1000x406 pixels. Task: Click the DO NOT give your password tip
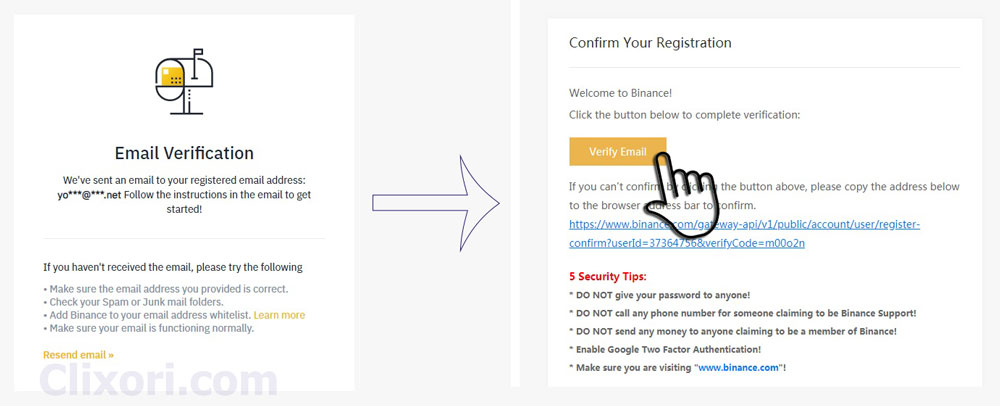coord(659,295)
